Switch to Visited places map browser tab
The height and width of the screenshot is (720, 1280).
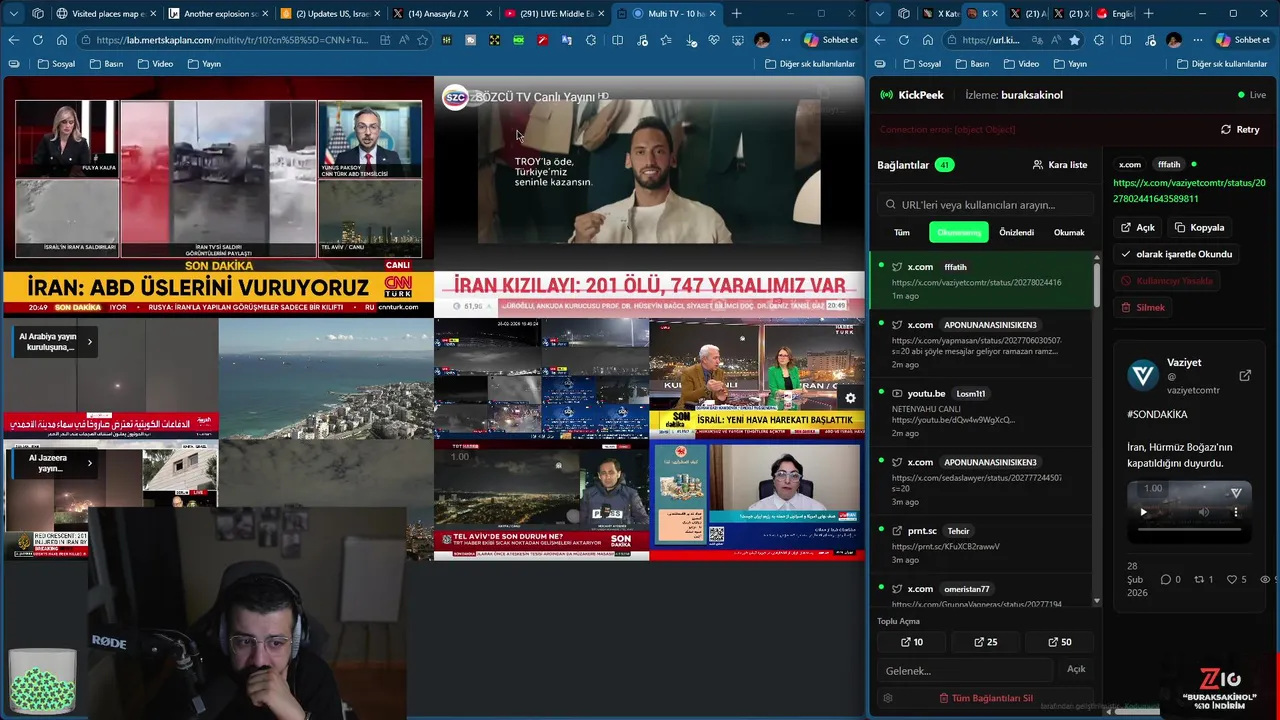pos(106,14)
